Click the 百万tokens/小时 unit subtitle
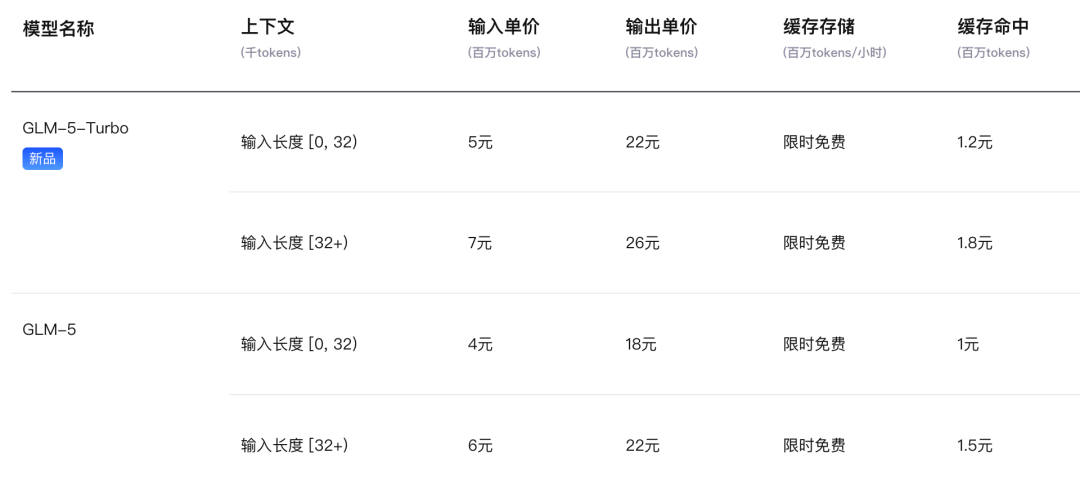Screen dimensions: 1080x484 pos(835,53)
